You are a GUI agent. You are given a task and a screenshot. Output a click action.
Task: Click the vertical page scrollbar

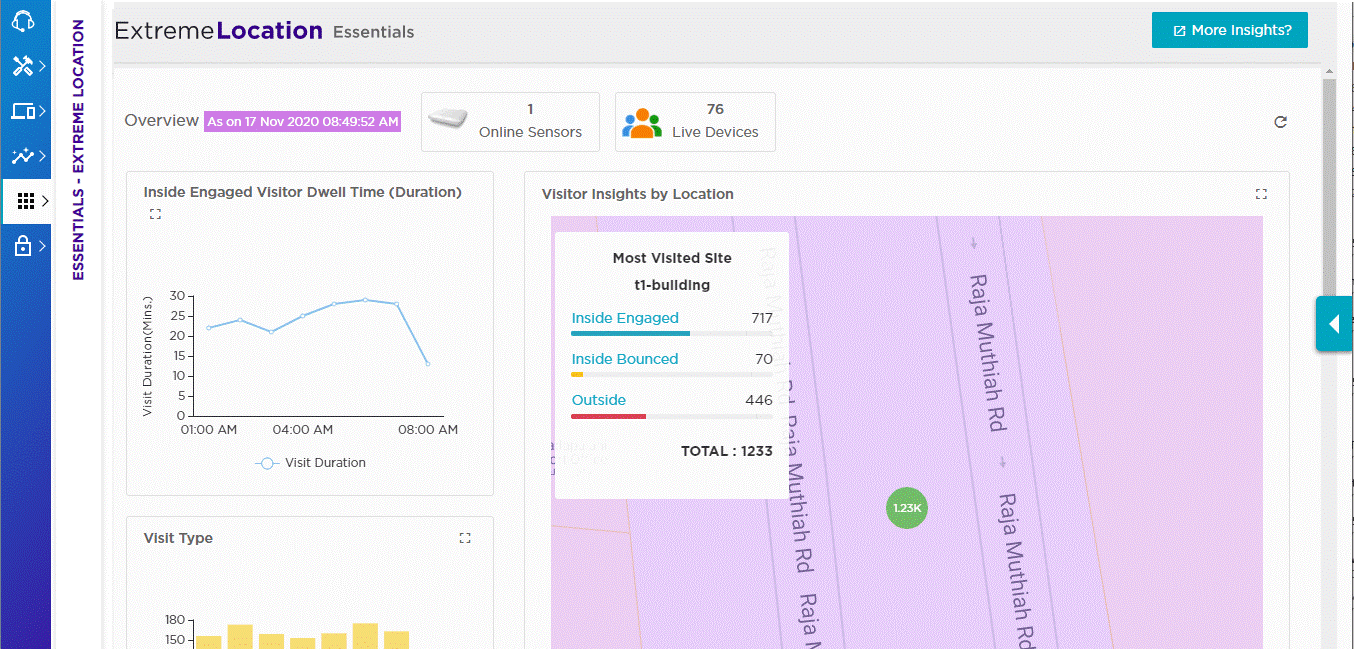pos(1329,300)
